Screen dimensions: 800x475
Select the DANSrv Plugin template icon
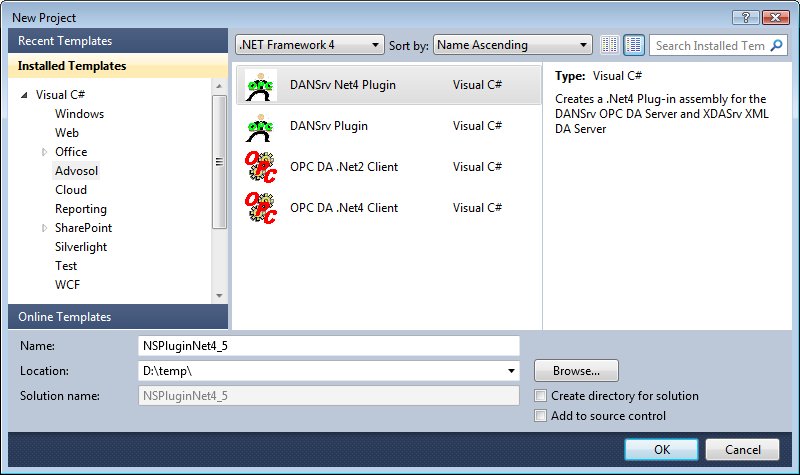click(260, 127)
